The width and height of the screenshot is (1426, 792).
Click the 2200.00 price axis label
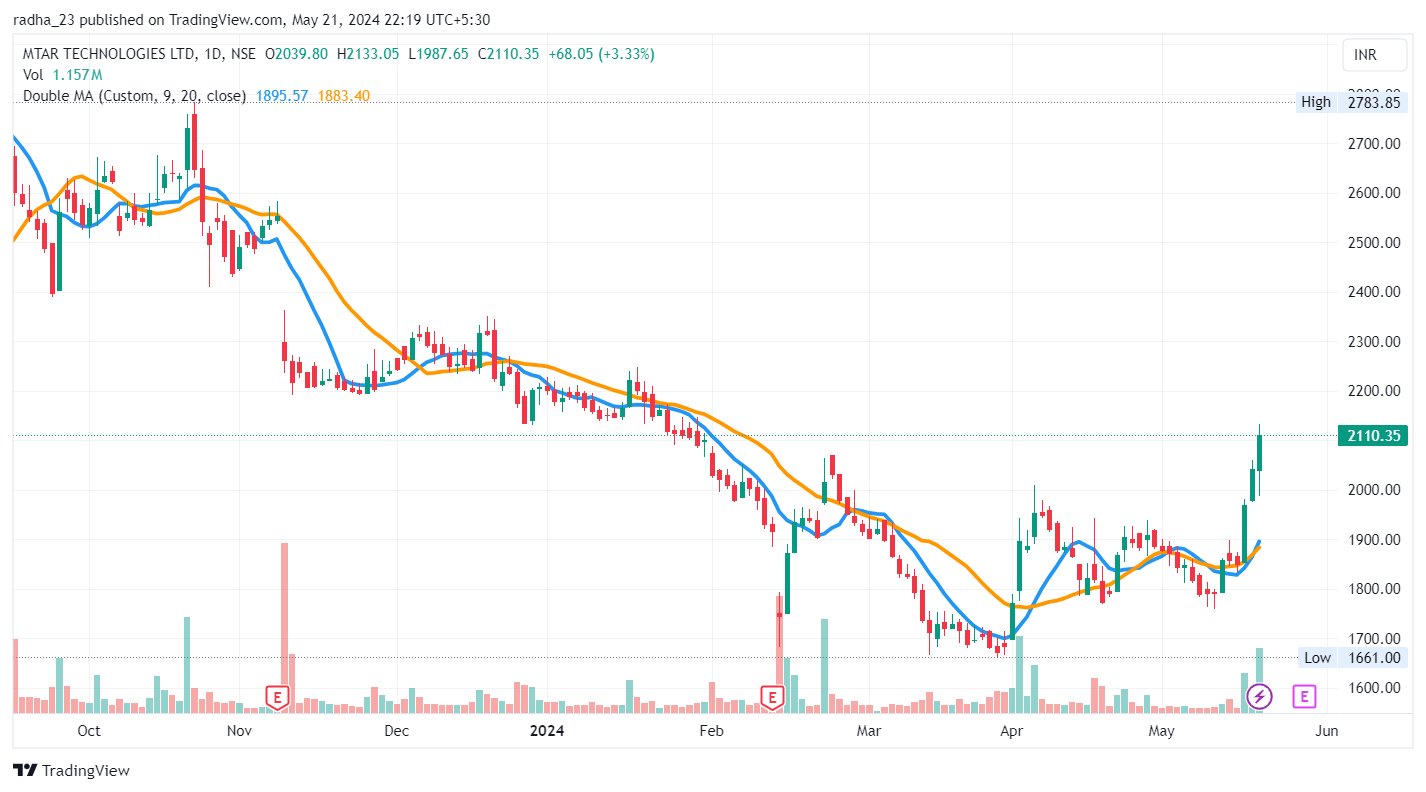coord(1374,391)
